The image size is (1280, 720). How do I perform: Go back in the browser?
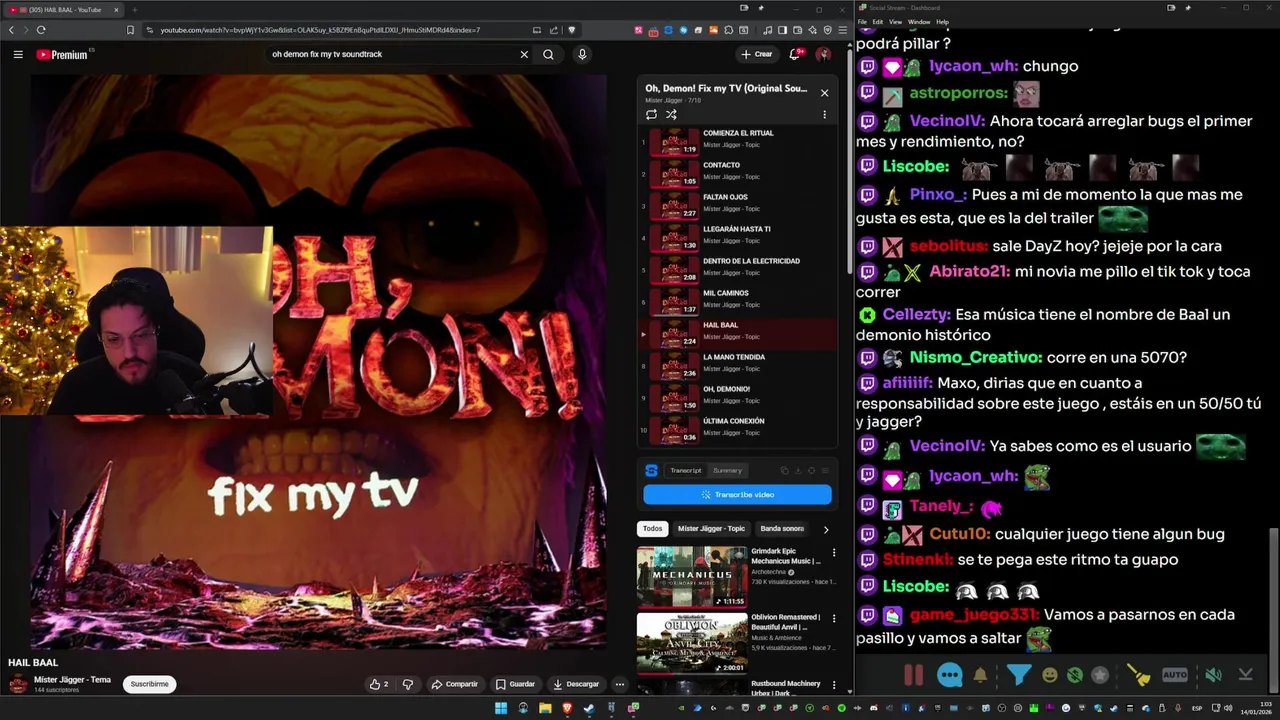coord(12,30)
